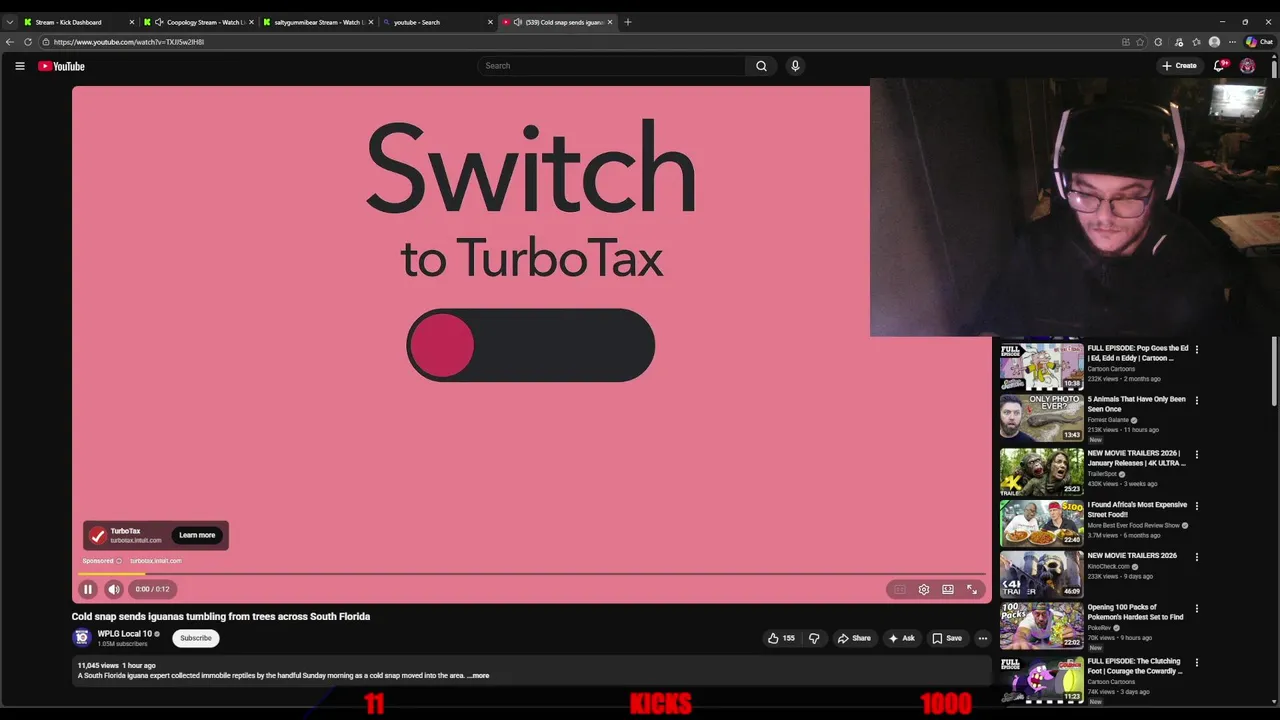The image size is (1280, 720).
Task: Open browser tab search dropdown
Action: 10,22
